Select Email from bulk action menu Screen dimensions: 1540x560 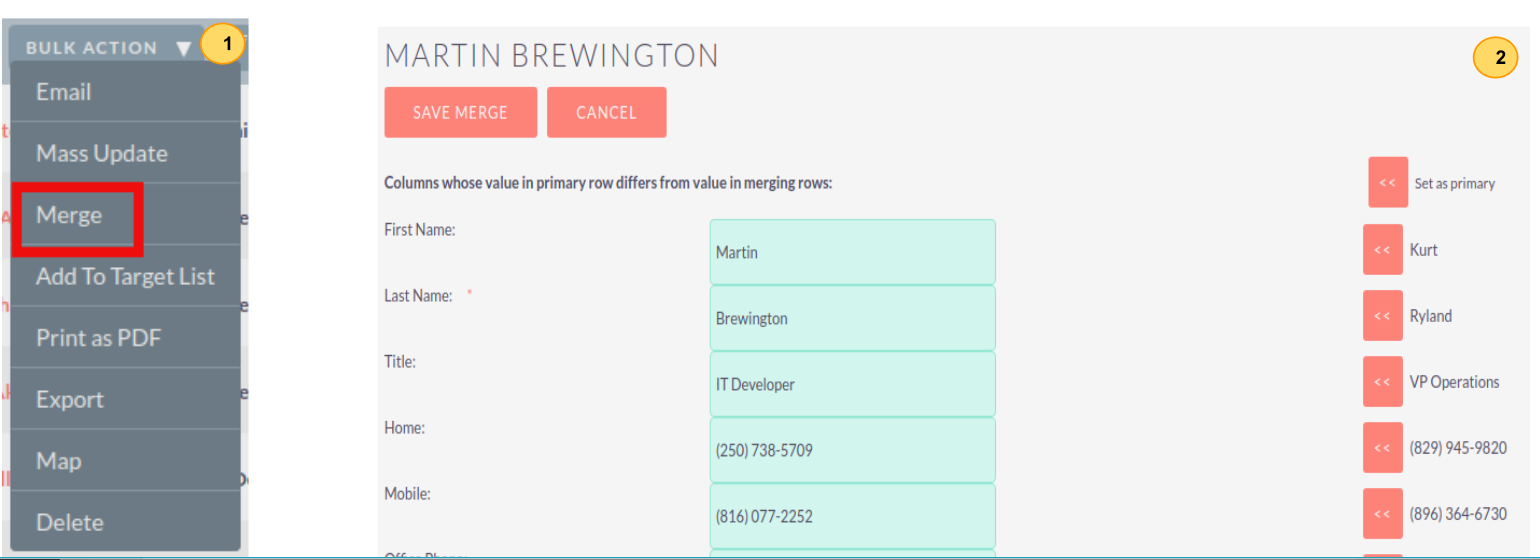point(64,92)
